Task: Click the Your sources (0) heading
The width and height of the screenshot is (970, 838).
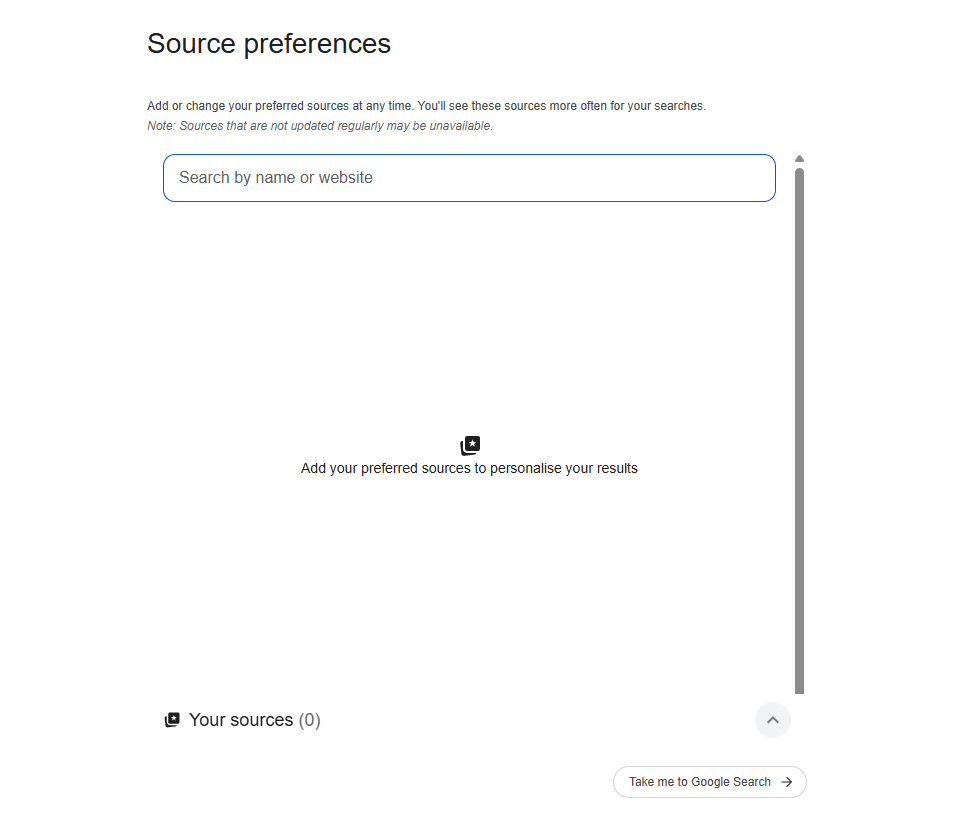Action: click(x=254, y=720)
